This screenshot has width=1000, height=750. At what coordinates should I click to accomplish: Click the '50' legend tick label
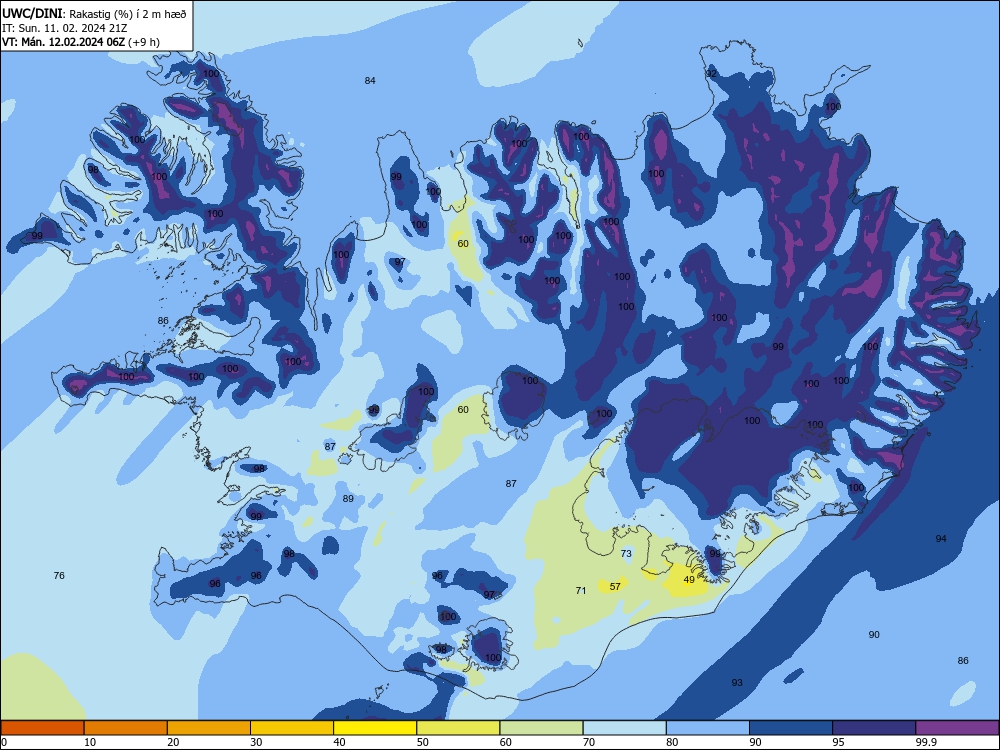click(x=422, y=742)
